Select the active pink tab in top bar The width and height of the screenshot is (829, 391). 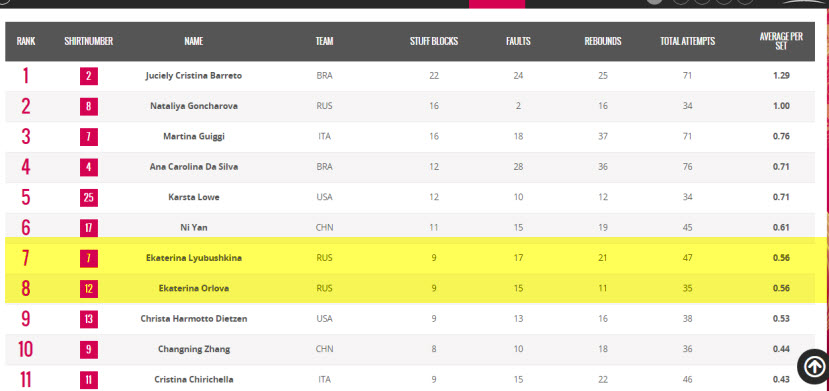[497, 4]
